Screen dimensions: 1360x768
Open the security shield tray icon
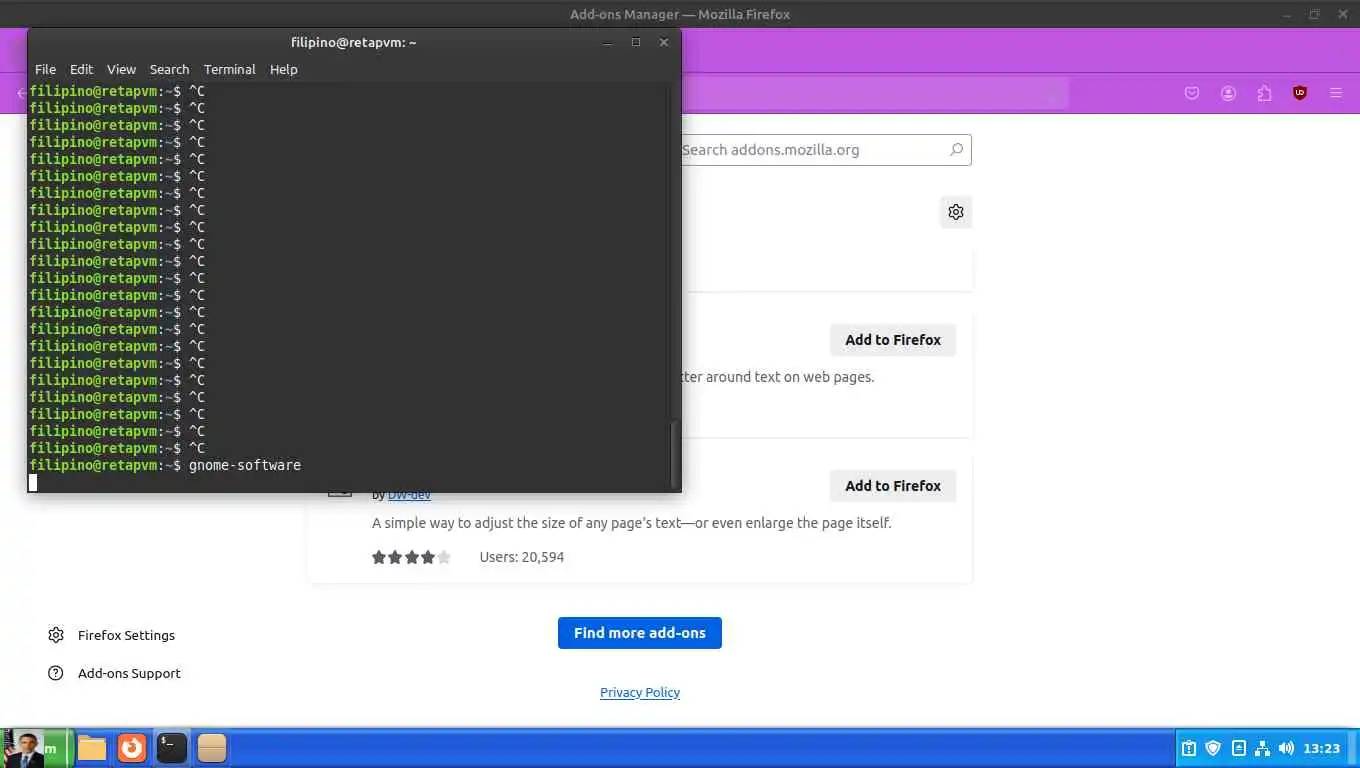pyautogui.click(x=1213, y=748)
